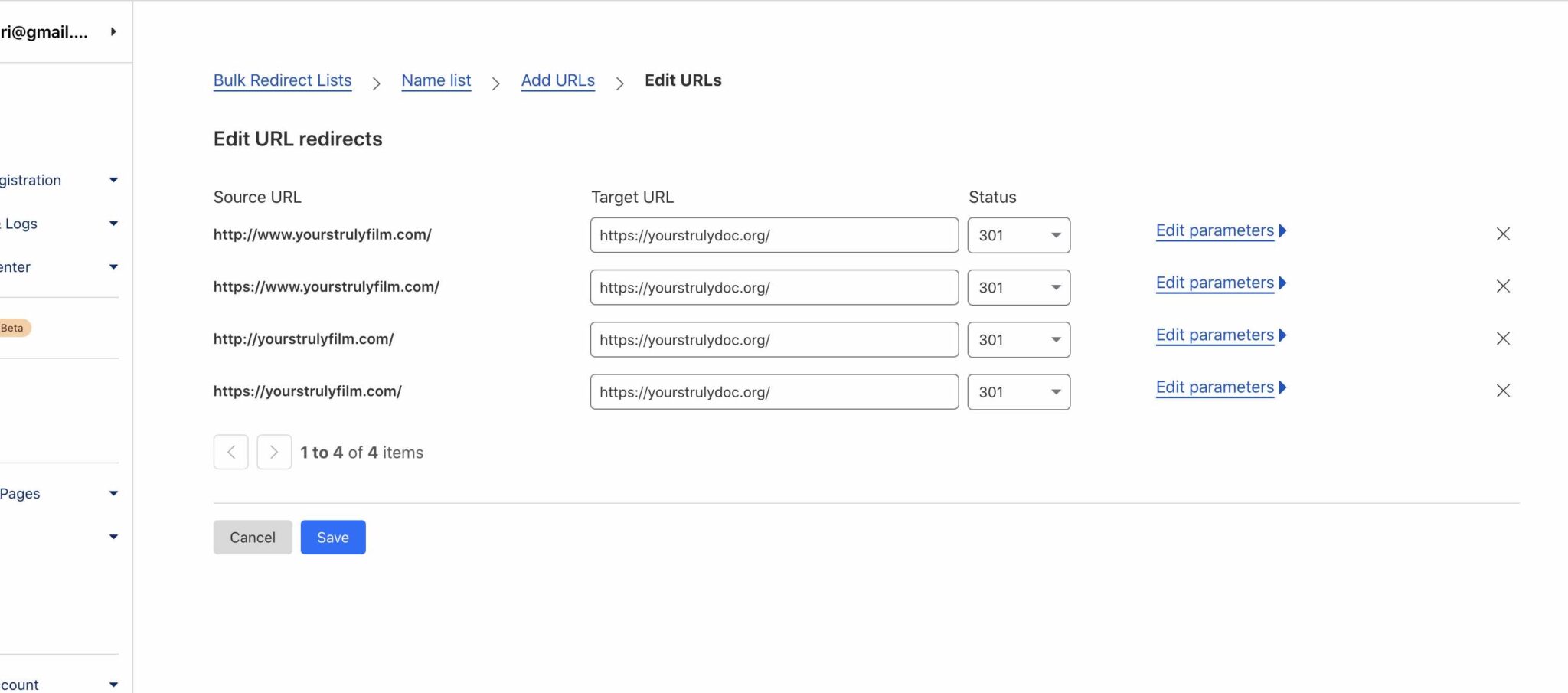This screenshot has height=693, width=1568.
Task: Expand the Account section at sidebar bottom
Action: [x=113, y=684]
